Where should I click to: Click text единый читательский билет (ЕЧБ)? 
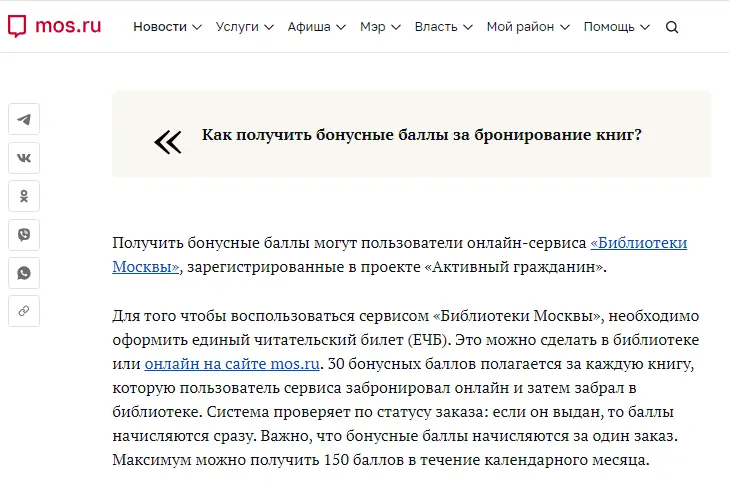click(320, 340)
